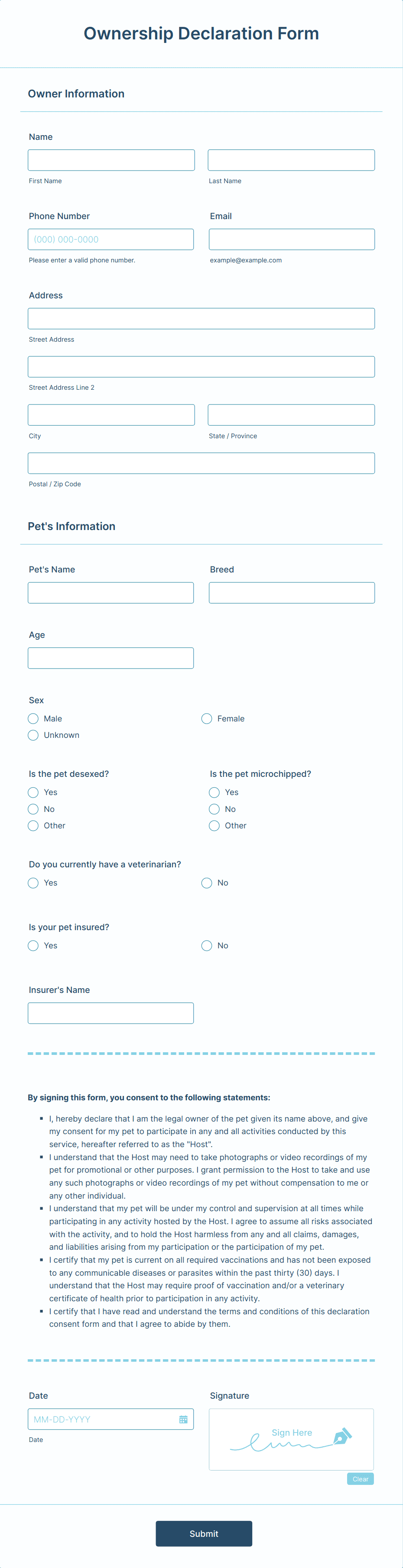Click the Submit button
Image resolution: width=403 pixels, height=1568 pixels.
(204, 1533)
